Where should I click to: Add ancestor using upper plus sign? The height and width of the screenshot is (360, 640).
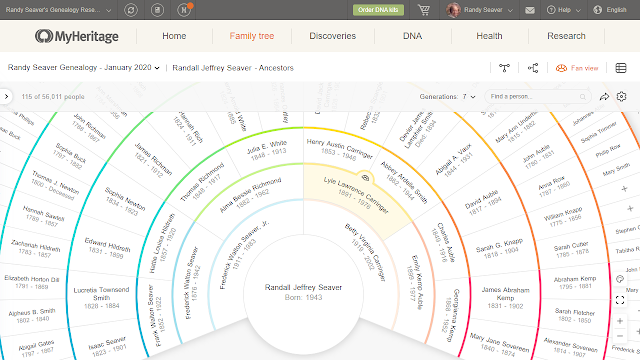tap(624, 189)
